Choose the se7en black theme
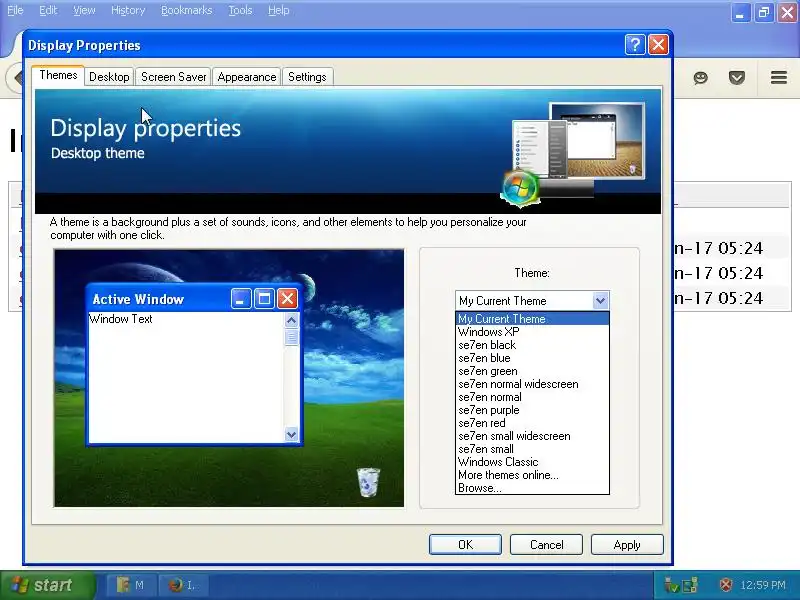Viewport: 800px width, 600px height. [x=532, y=345]
